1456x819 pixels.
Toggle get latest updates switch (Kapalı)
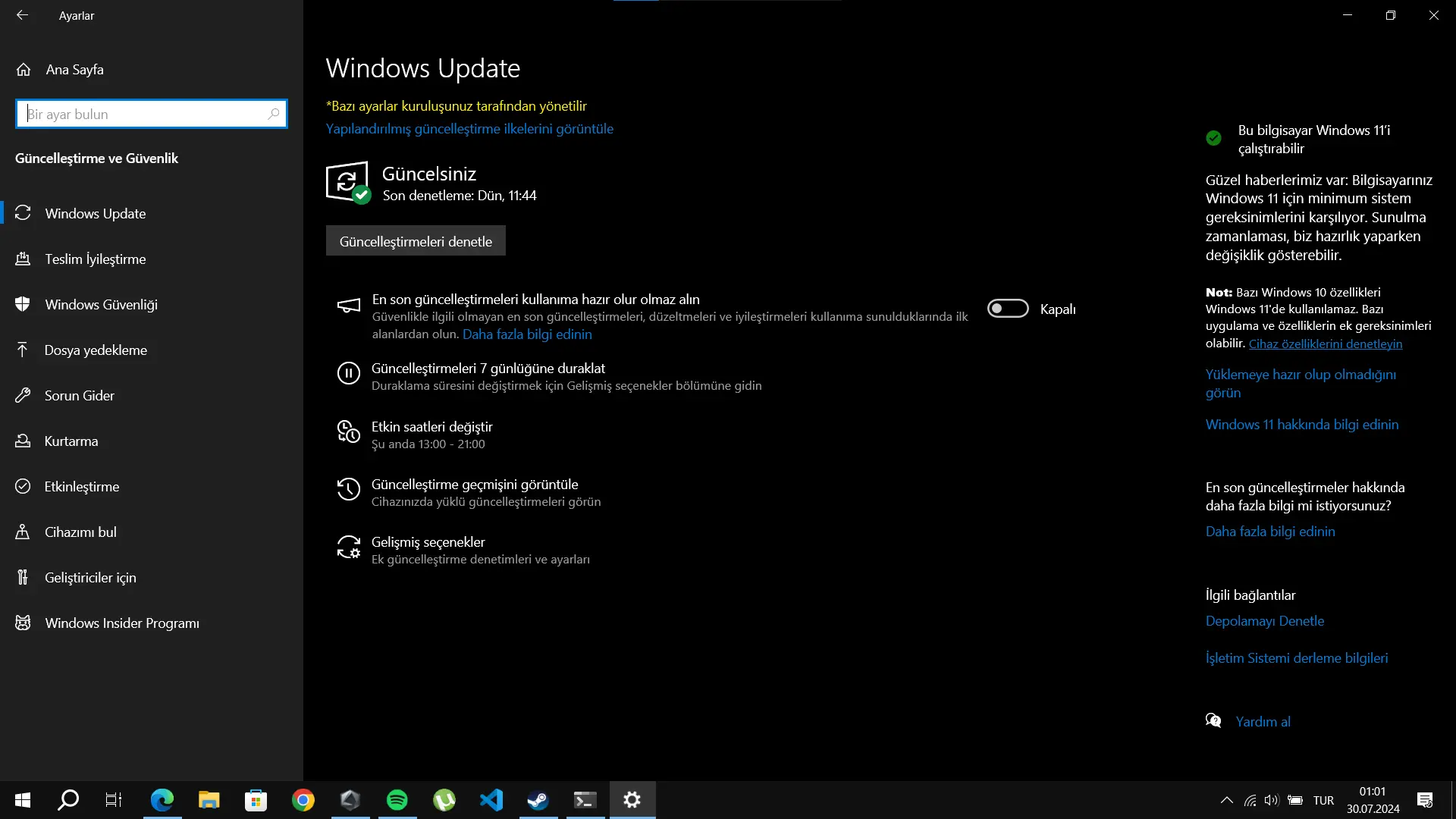click(x=1008, y=309)
